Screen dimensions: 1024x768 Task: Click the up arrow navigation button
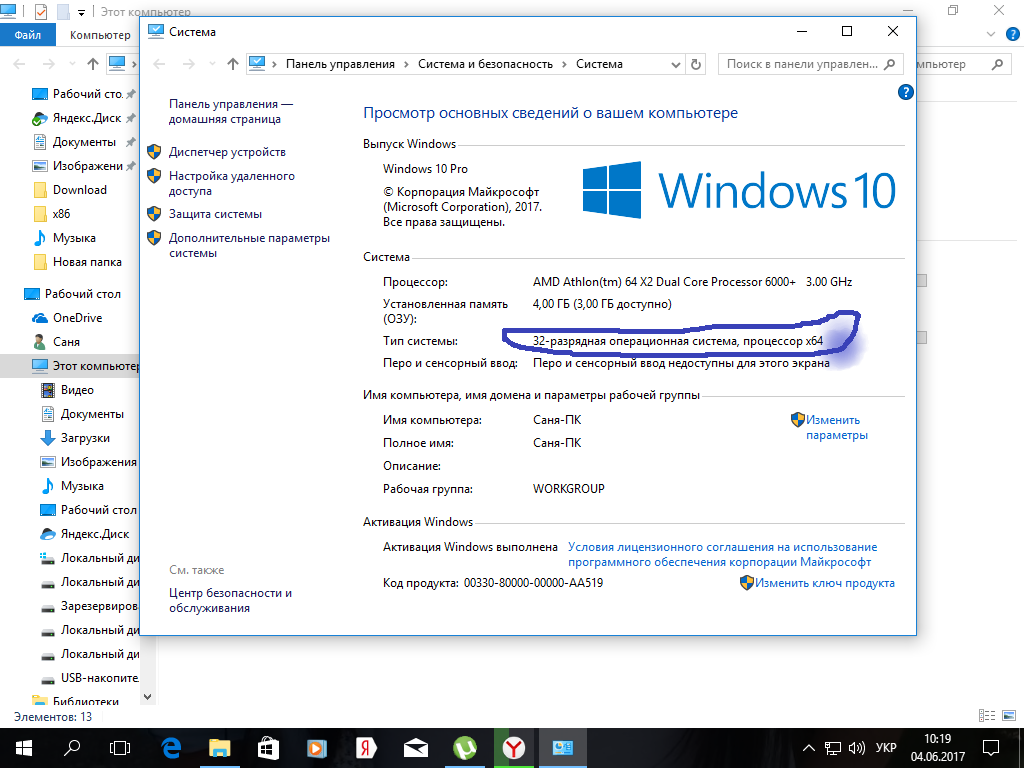233,64
